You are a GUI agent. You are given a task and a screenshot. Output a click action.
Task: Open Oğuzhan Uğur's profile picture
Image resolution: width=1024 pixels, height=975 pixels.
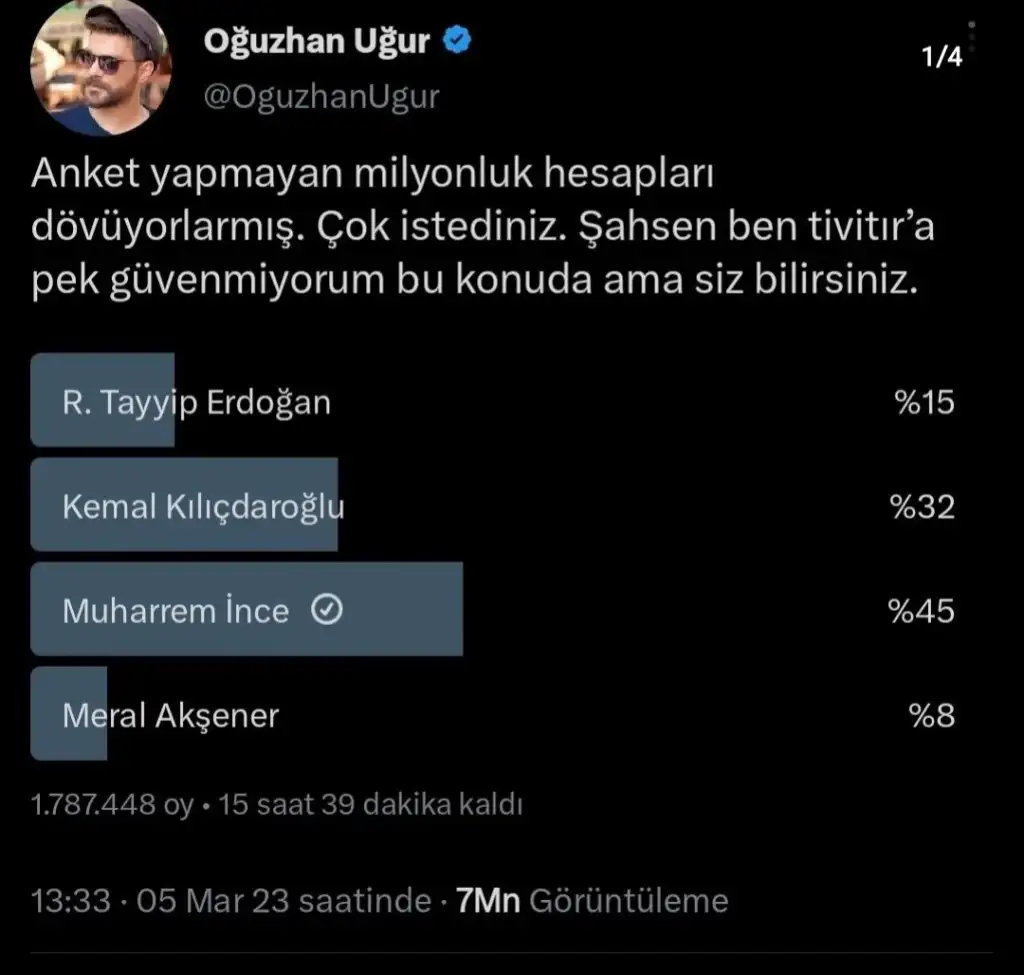pos(102,67)
